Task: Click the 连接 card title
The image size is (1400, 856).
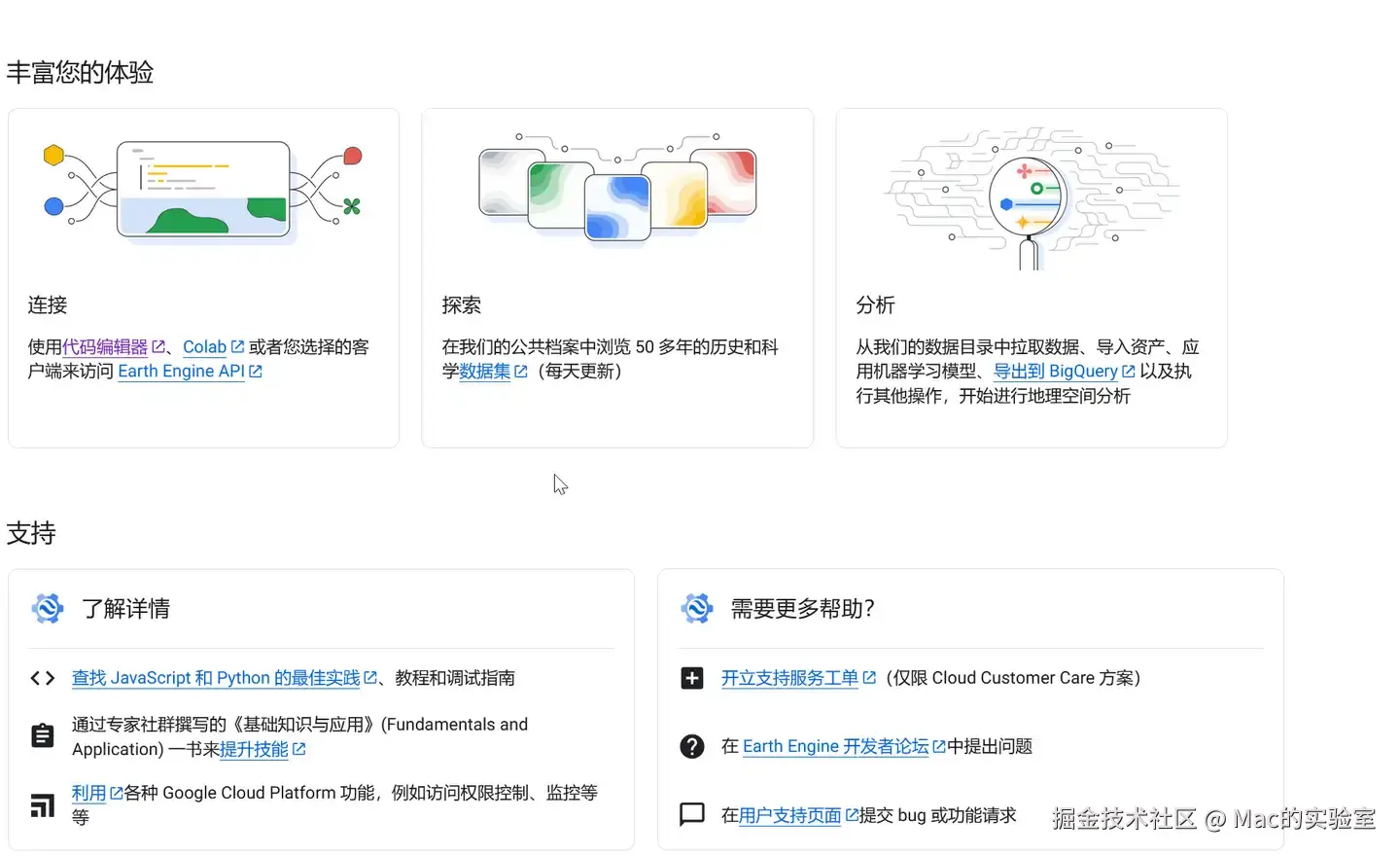Action: (x=48, y=304)
